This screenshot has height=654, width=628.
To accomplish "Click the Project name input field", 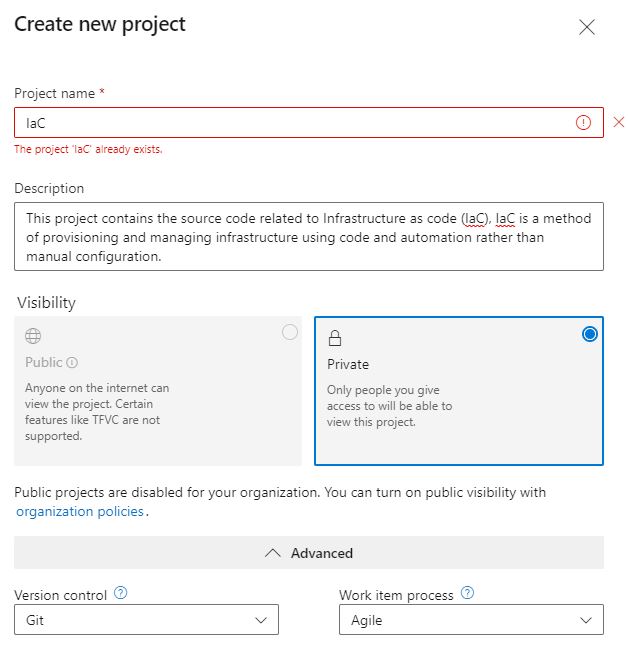I will 309,122.
